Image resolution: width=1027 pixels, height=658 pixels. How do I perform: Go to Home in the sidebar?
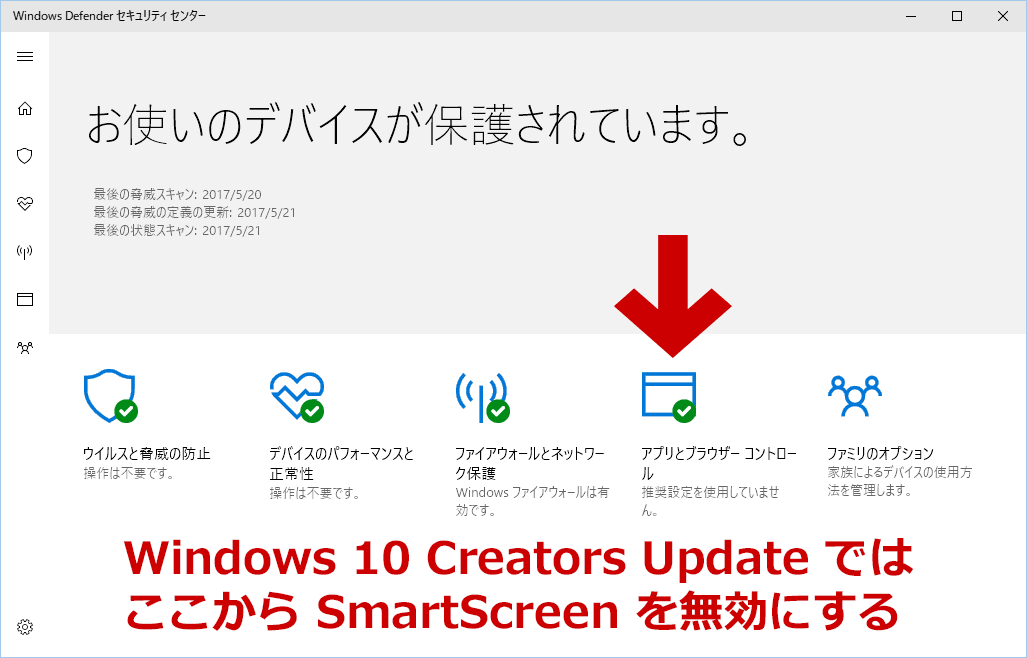[x=25, y=108]
